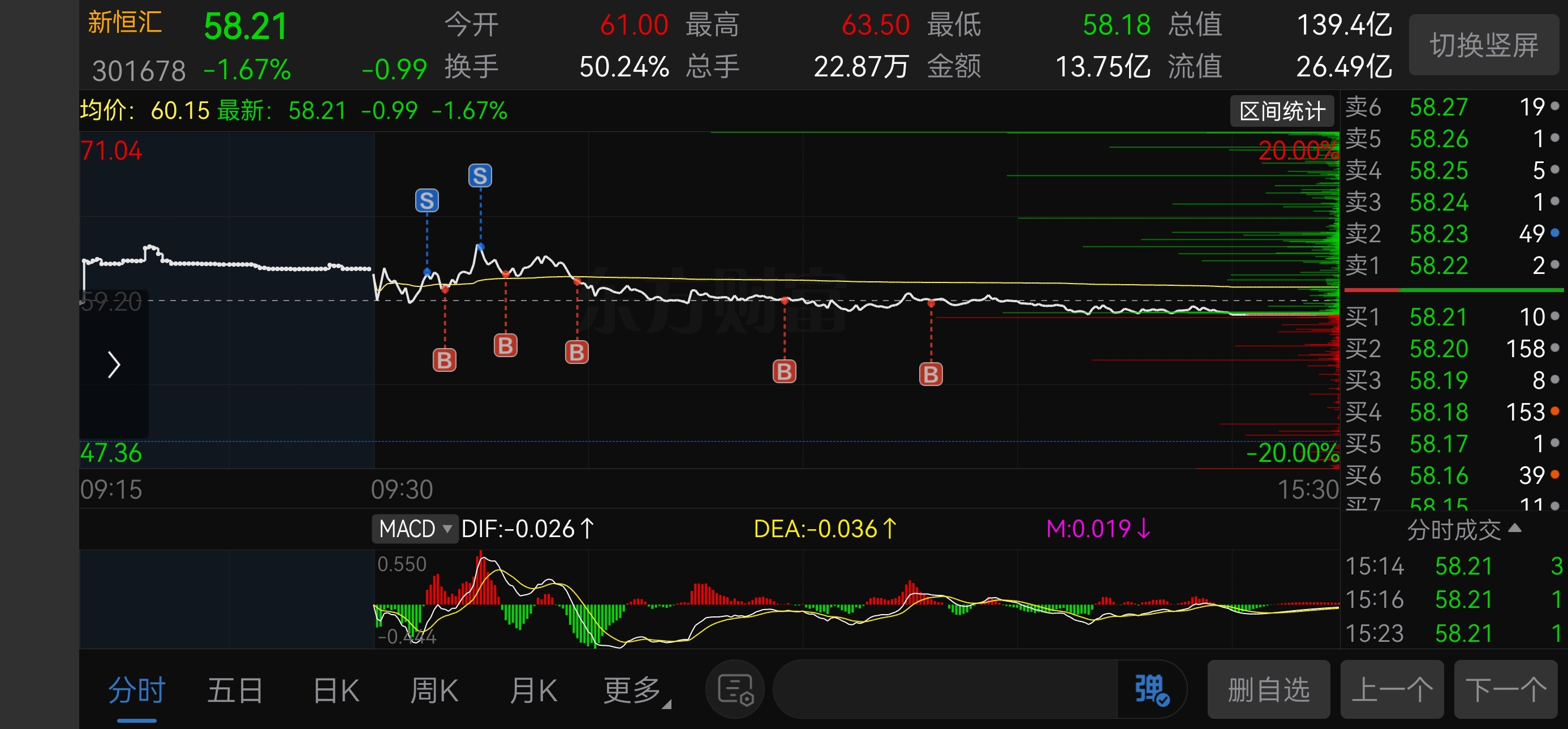Select the 卖4 58.25 order row
Viewport: 1568px width, 729px height.
point(1454,170)
